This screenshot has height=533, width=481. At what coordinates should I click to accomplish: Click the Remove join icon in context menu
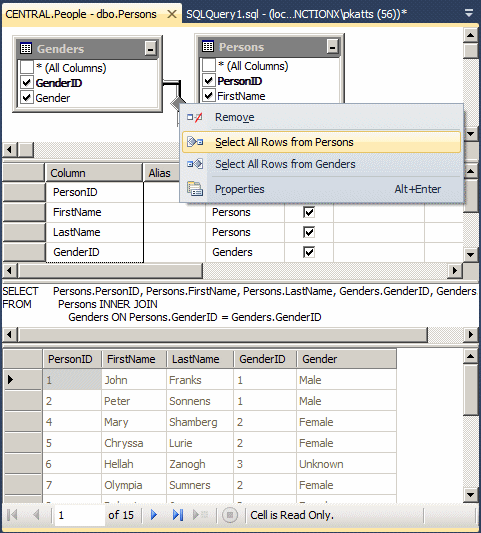tap(195, 117)
